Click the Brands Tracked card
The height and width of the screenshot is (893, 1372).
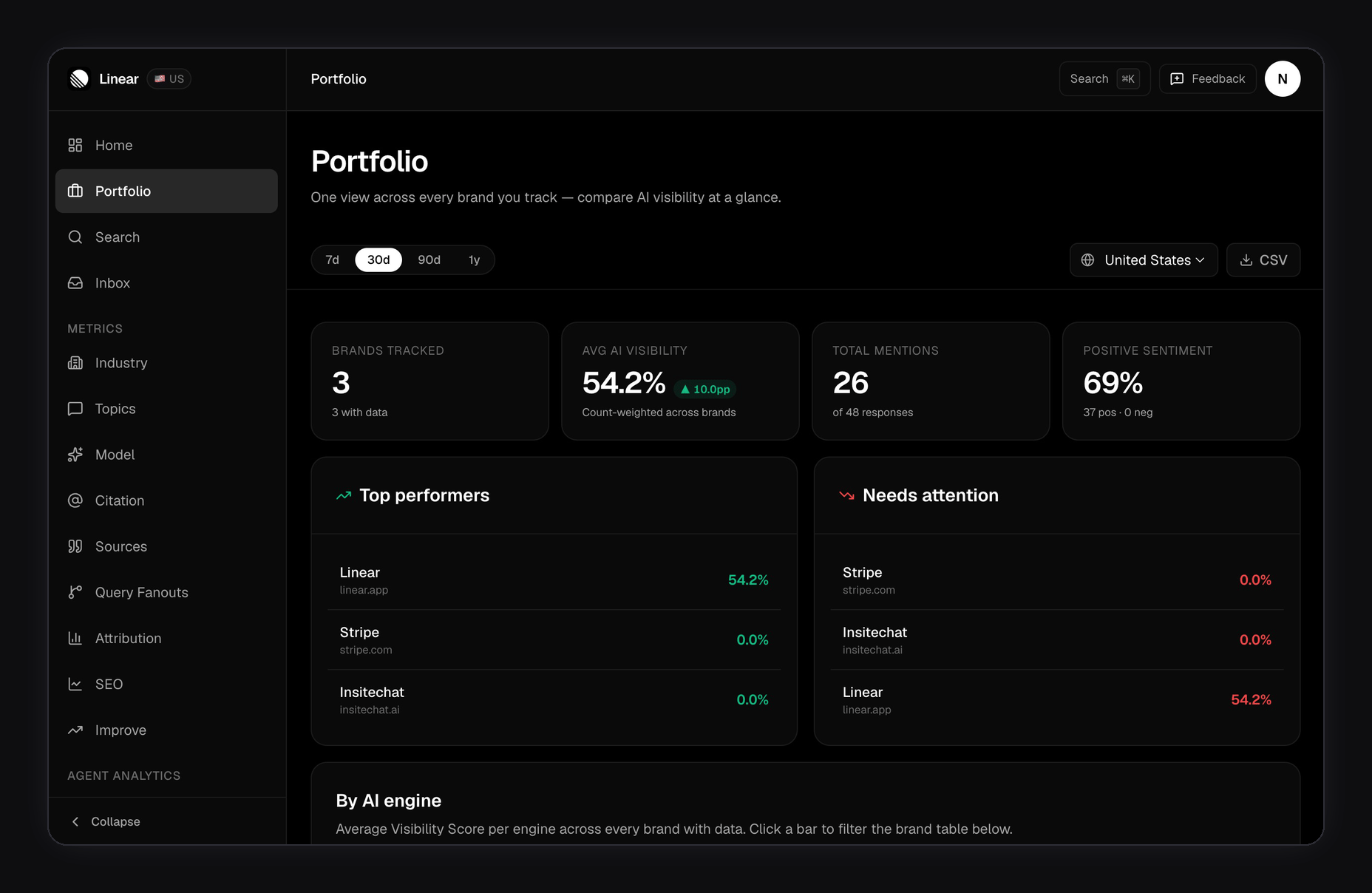click(429, 381)
